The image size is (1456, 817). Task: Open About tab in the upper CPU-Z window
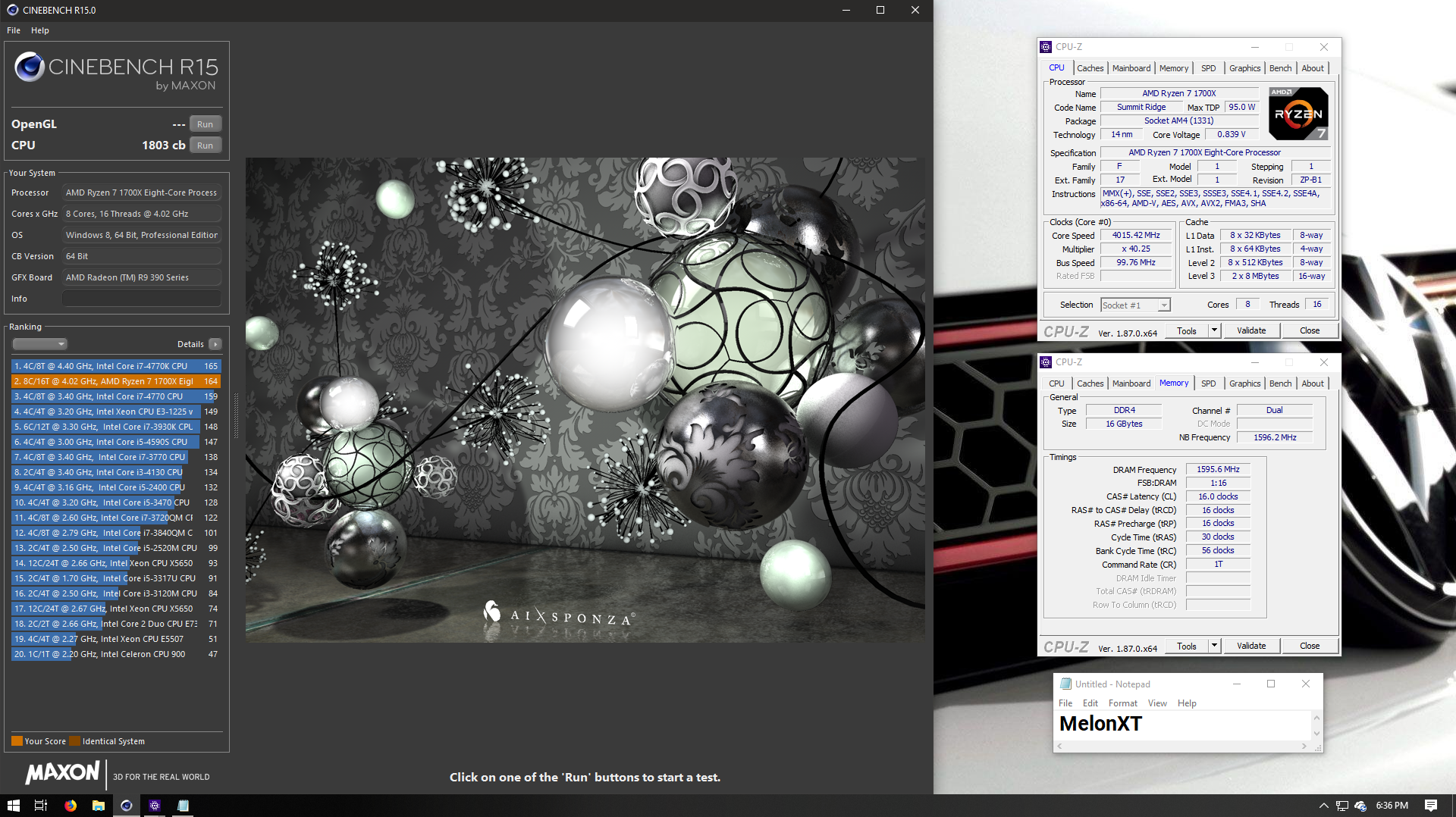tap(1313, 68)
